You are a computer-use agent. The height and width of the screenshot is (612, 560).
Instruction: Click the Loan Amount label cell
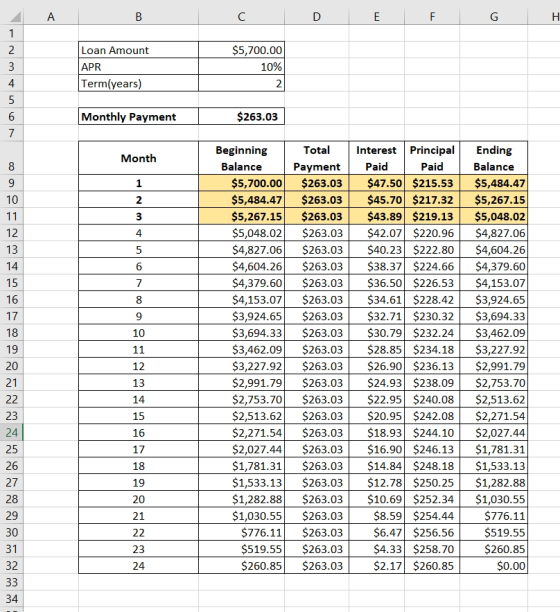coord(139,50)
